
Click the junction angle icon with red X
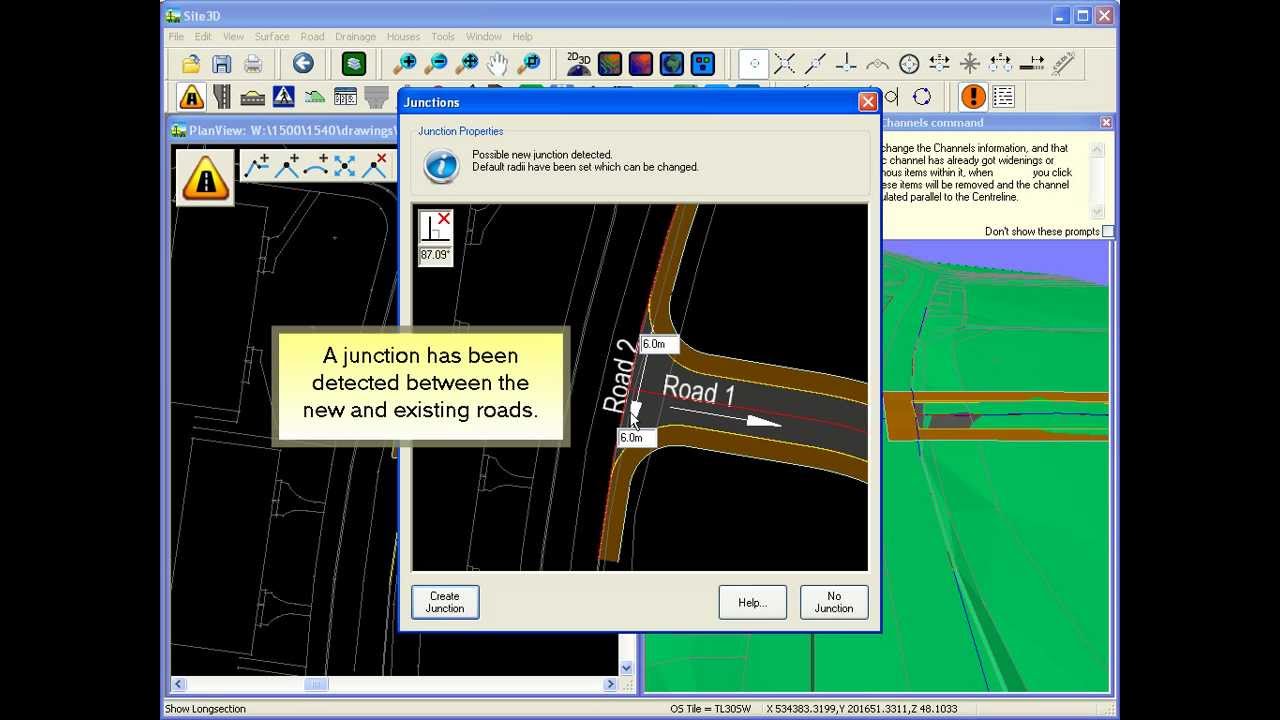435,227
